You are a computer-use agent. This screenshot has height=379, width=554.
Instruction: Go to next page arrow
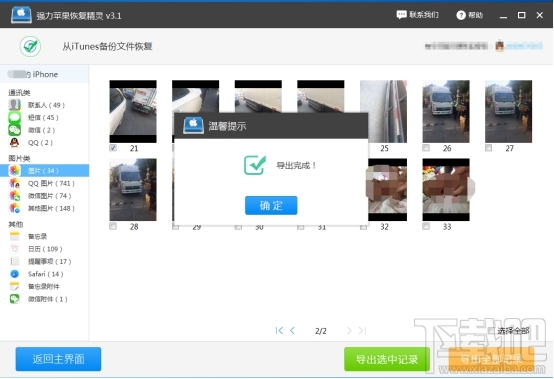point(349,331)
